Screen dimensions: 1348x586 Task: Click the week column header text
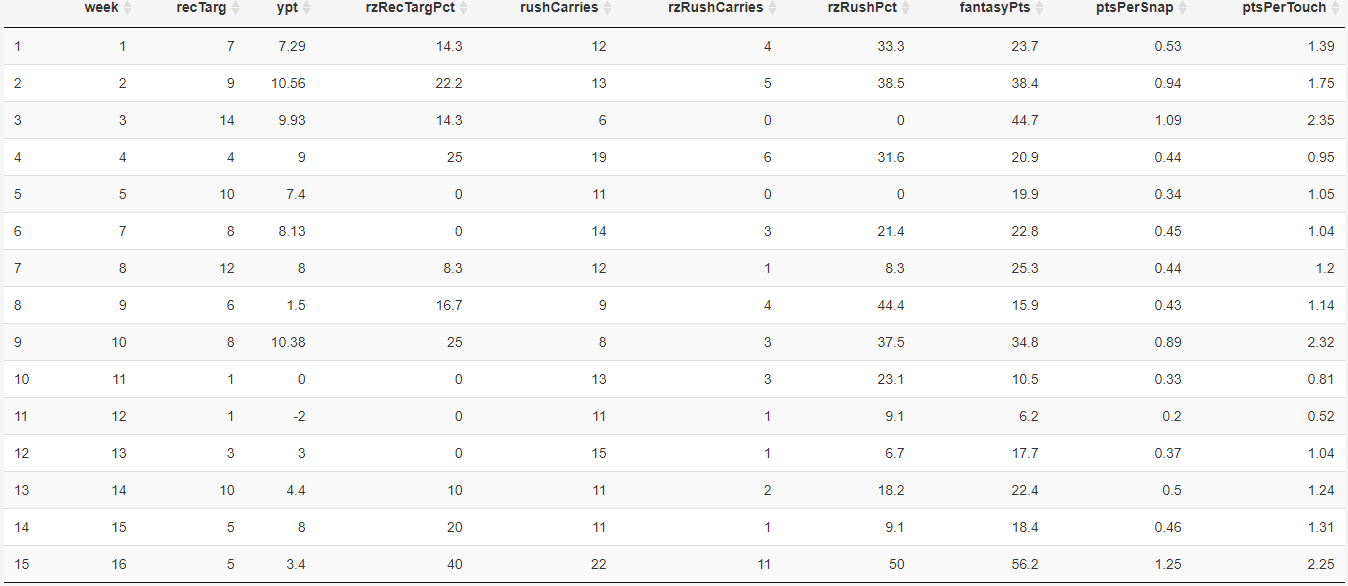point(102,8)
